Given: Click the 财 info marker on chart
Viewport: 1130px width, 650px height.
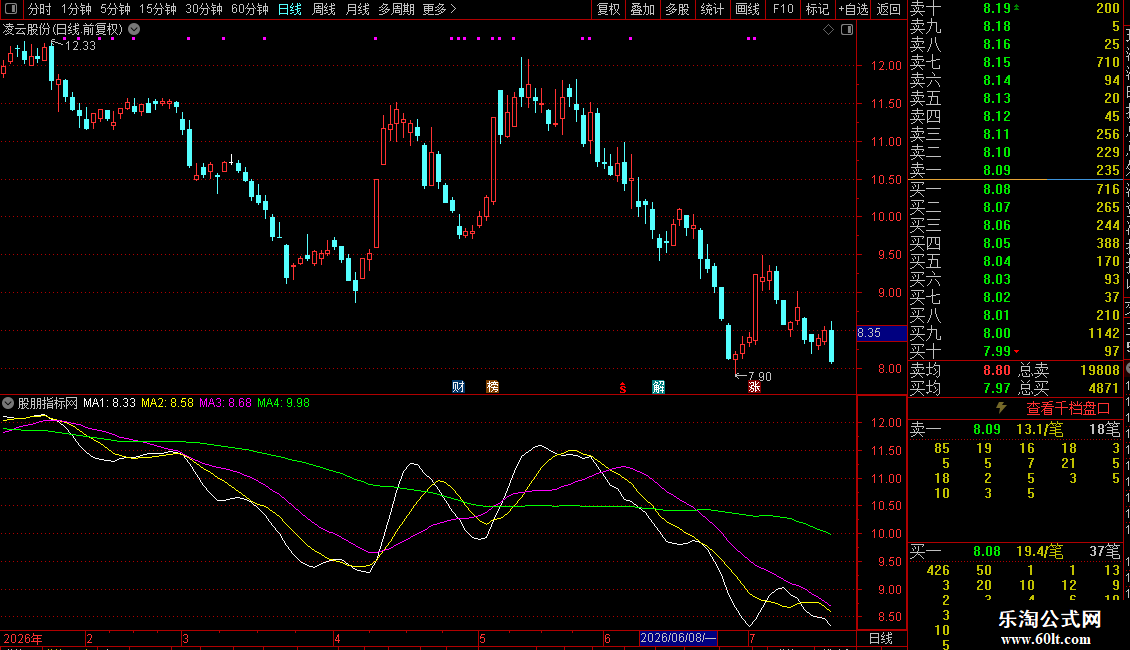Looking at the screenshot, I should click(458, 387).
